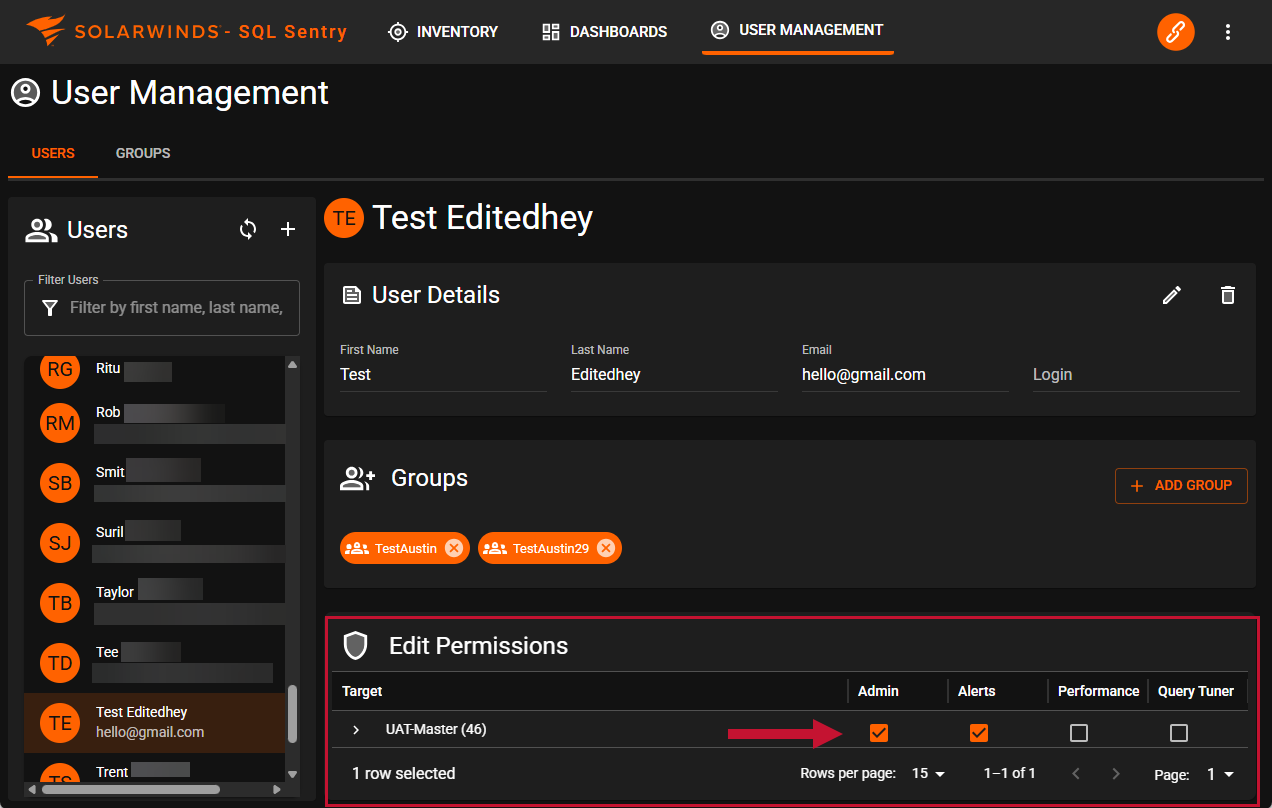The image size is (1272, 808).
Task: Click the horizontal scrollbar in users list
Action: 130,789
